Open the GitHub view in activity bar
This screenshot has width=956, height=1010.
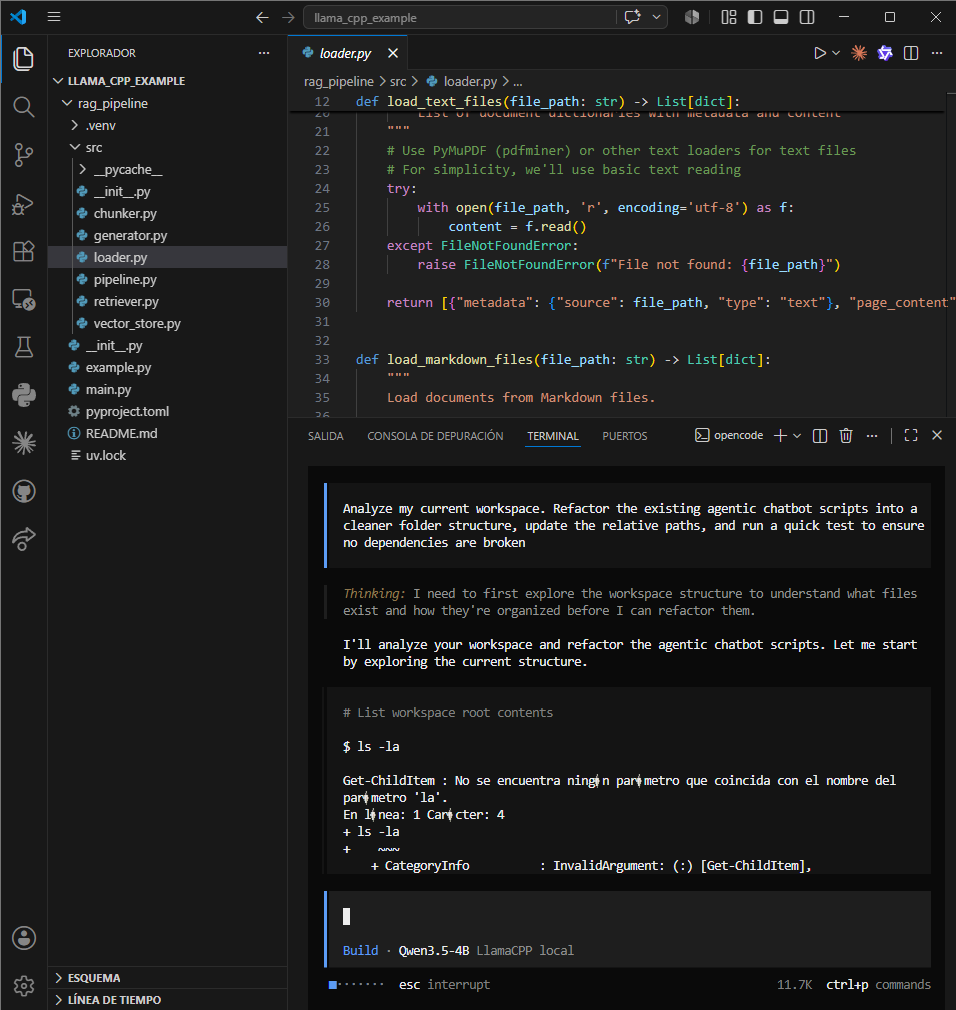(x=24, y=491)
